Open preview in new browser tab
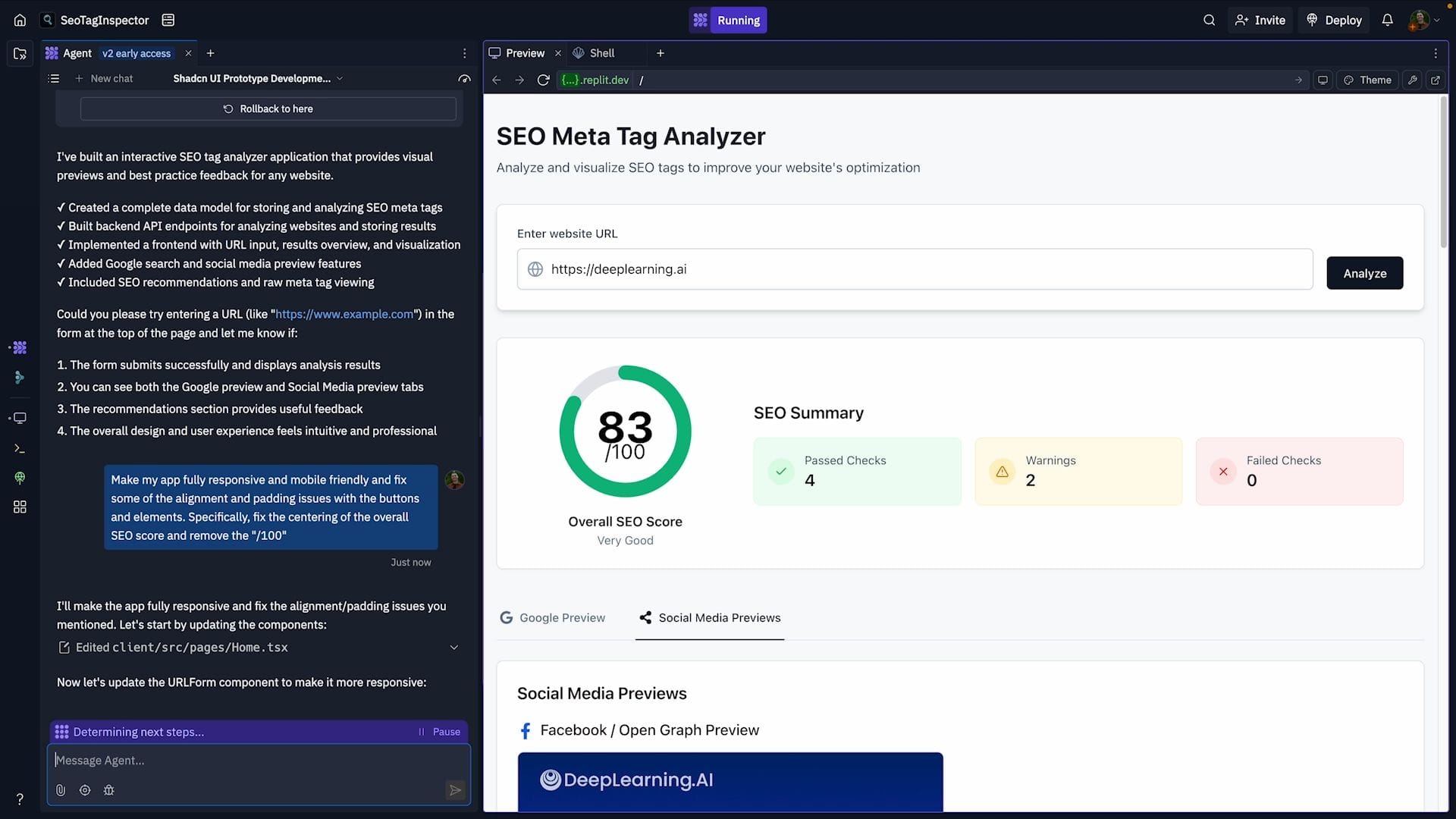 (x=1435, y=80)
